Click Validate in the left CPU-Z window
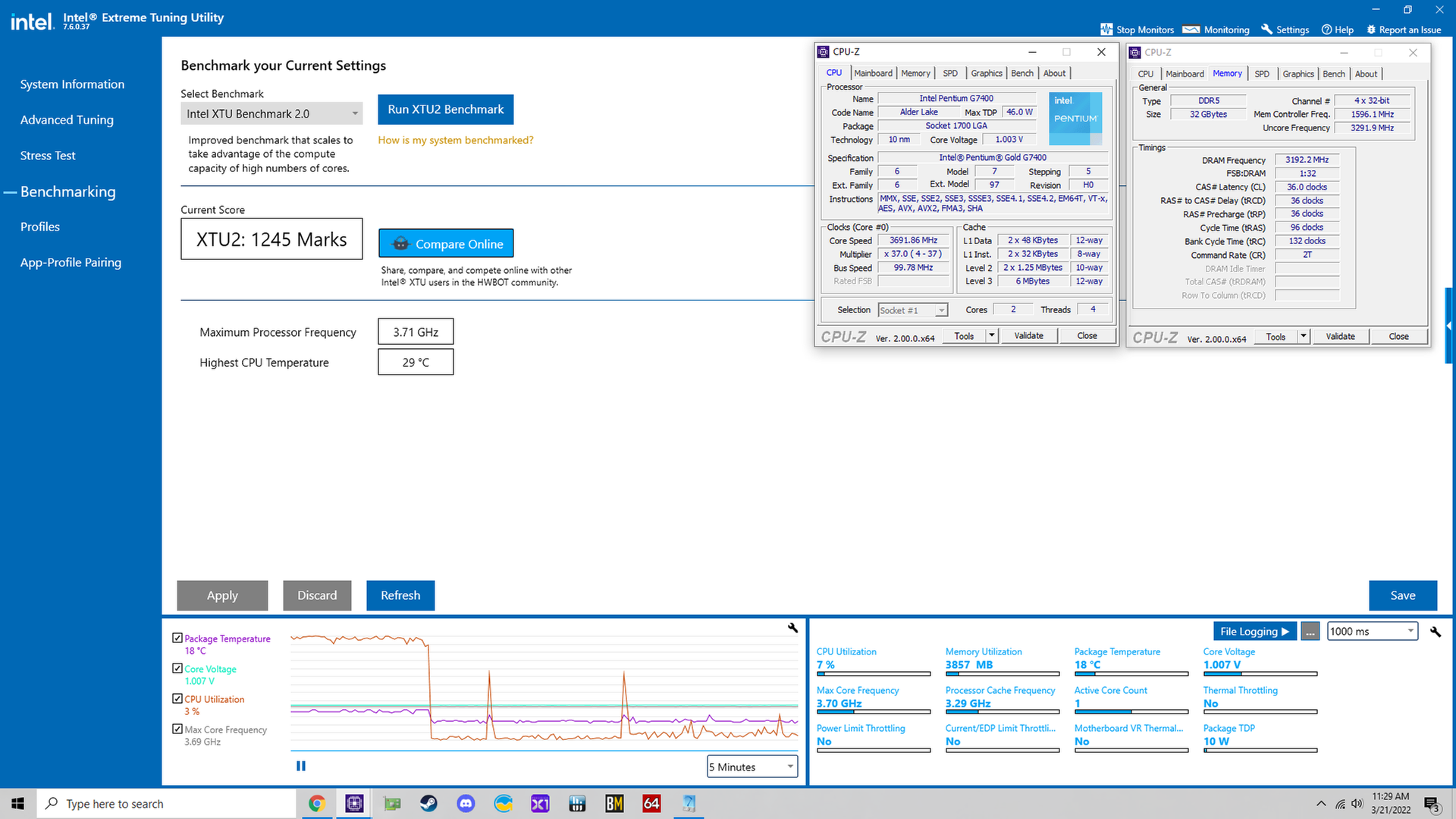 (1029, 336)
